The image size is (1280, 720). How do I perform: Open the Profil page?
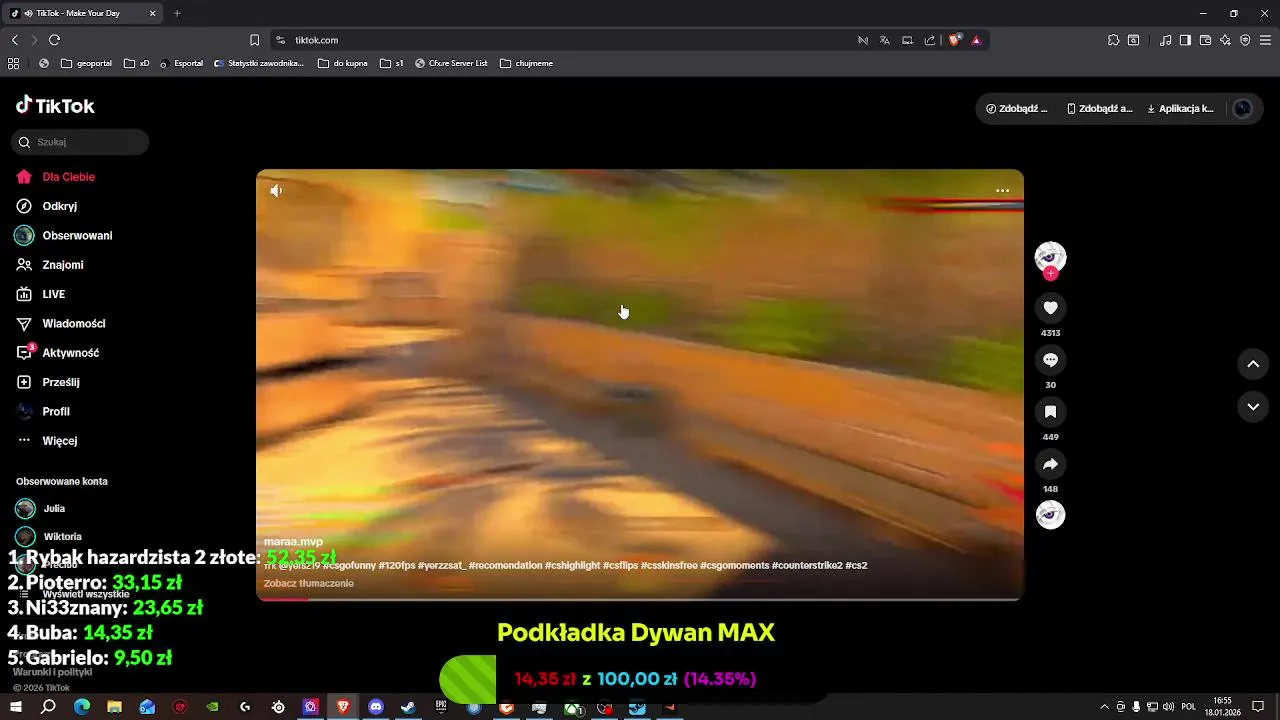point(44,412)
